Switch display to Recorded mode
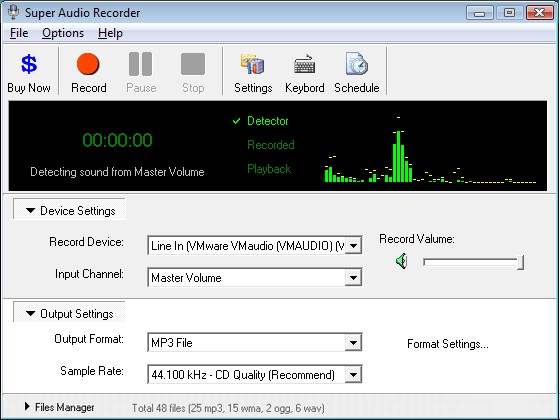 (x=271, y=145)
